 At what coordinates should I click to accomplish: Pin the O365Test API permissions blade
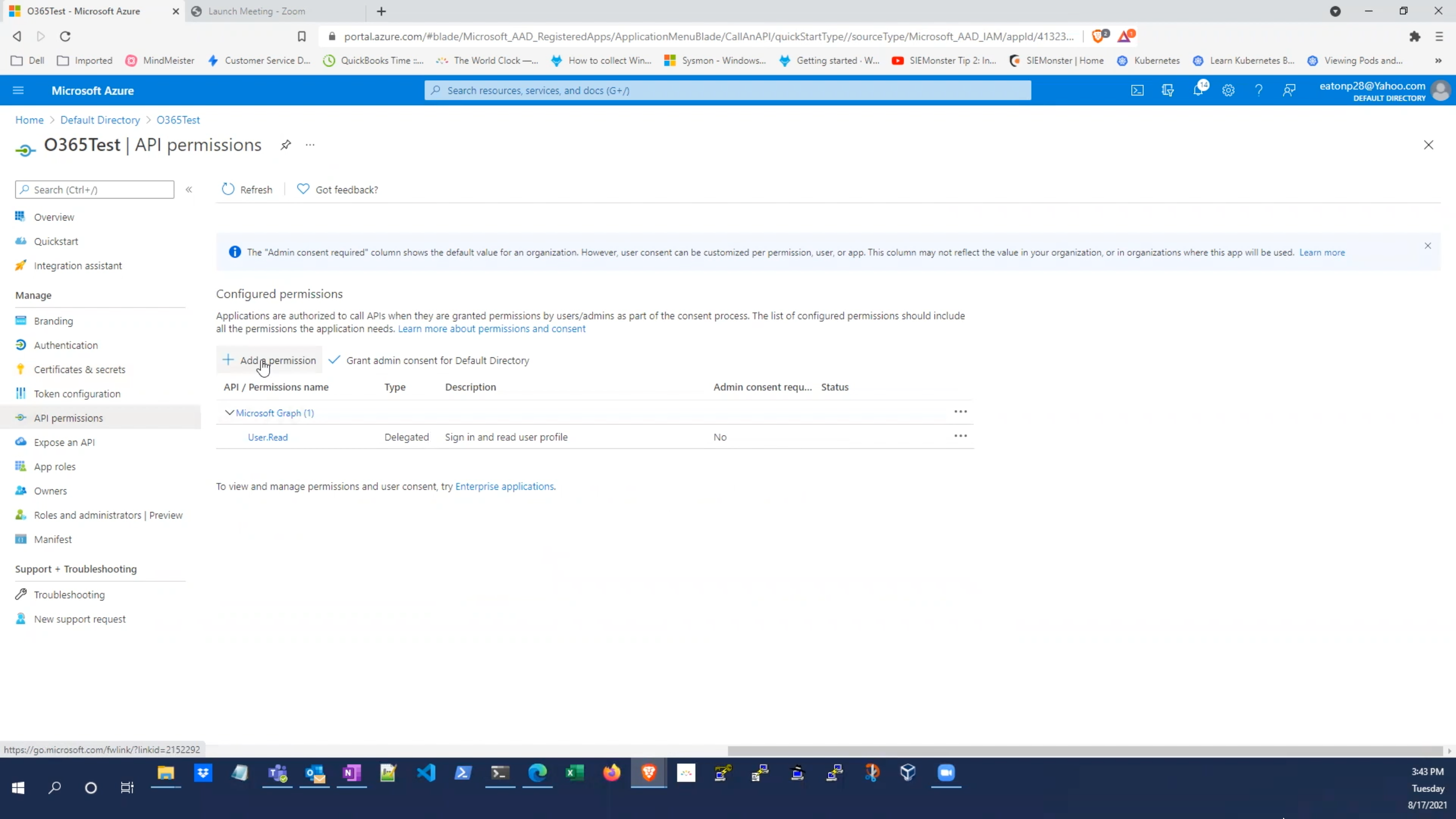coord(286,145)
